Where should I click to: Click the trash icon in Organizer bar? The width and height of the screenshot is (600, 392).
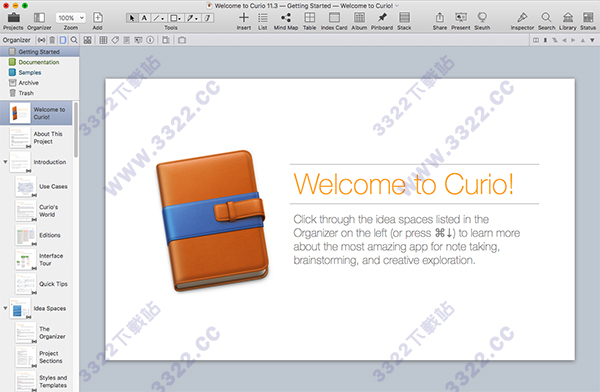(52, 40)
